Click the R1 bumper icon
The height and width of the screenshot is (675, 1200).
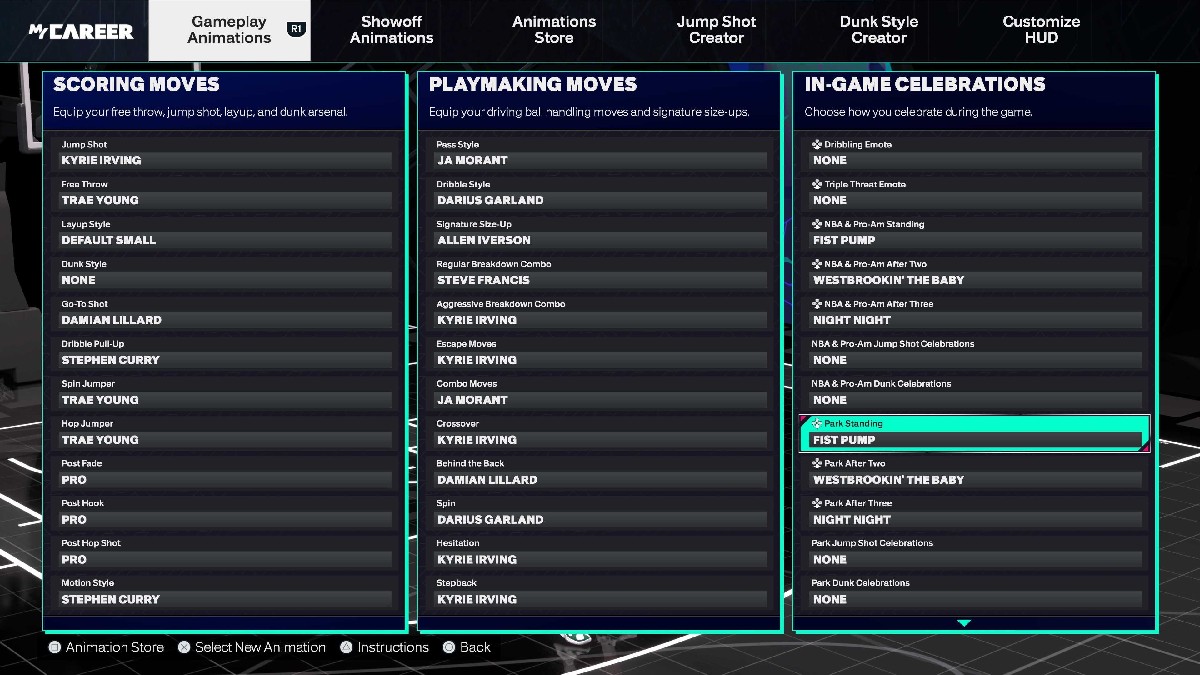tap(295, 30)
